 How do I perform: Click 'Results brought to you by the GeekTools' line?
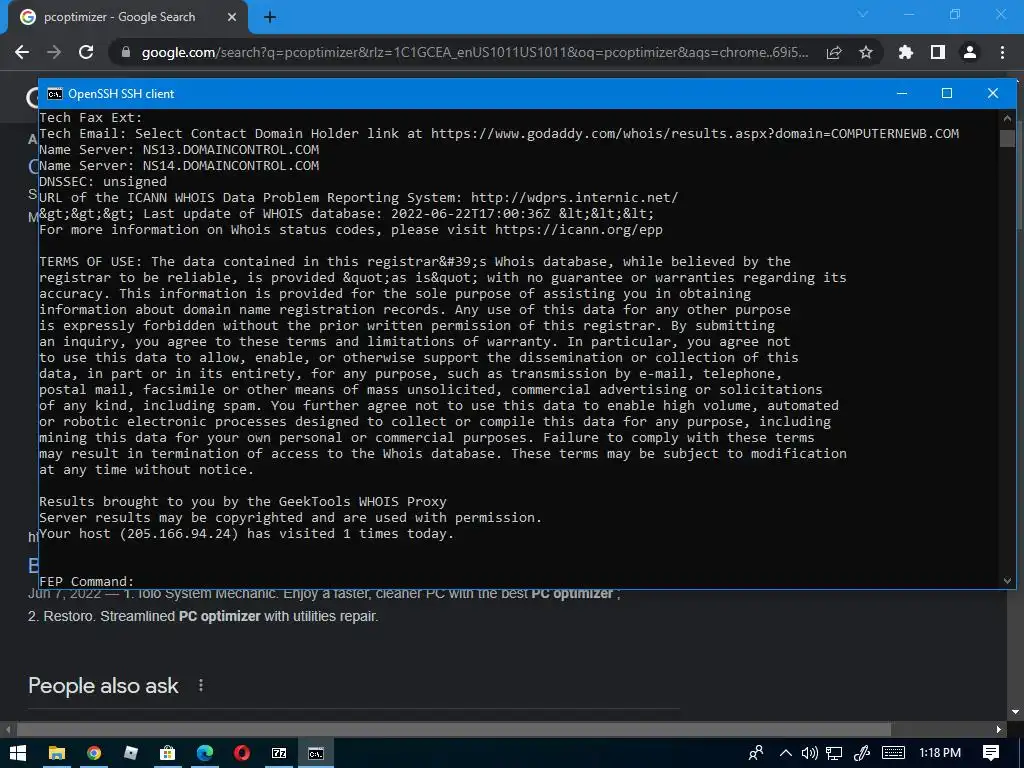pos(243,502)
